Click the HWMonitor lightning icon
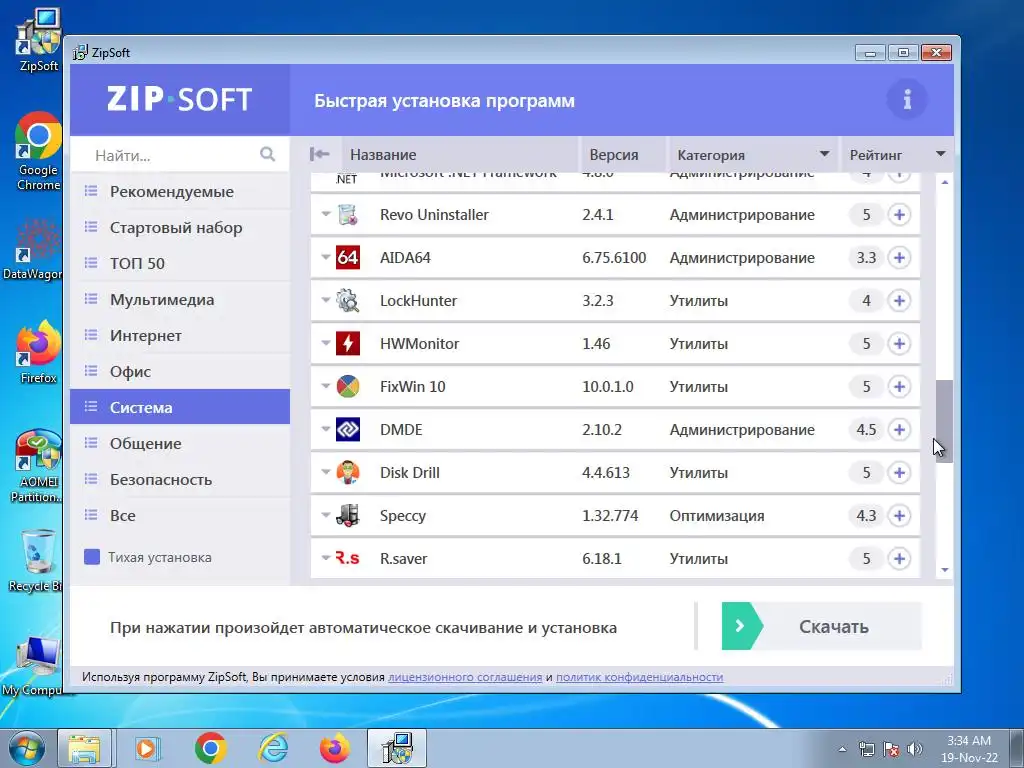This screenshot has width=1024, height=768. [x=347, y=344]
